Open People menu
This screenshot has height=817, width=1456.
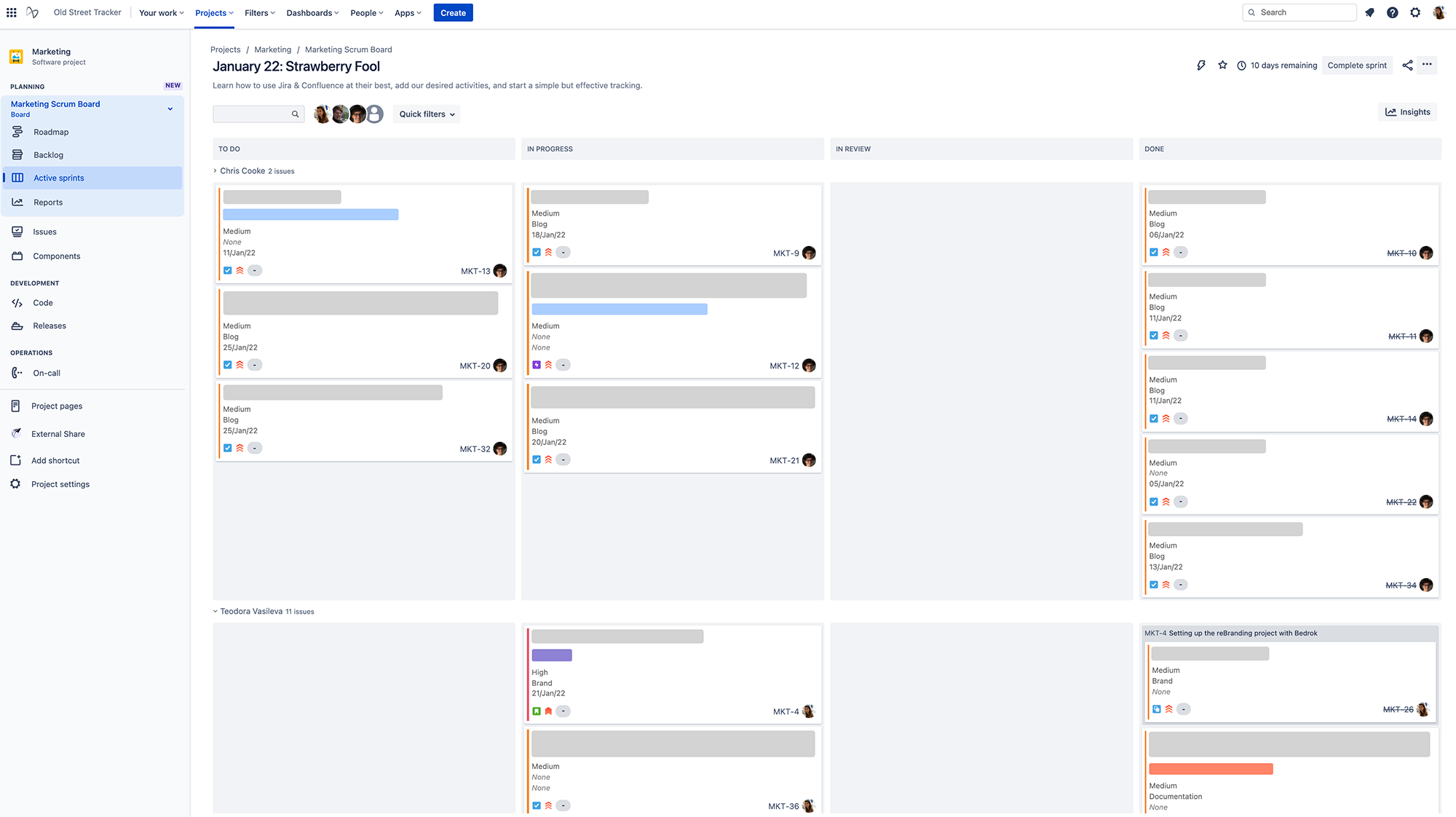pos(366,13)
